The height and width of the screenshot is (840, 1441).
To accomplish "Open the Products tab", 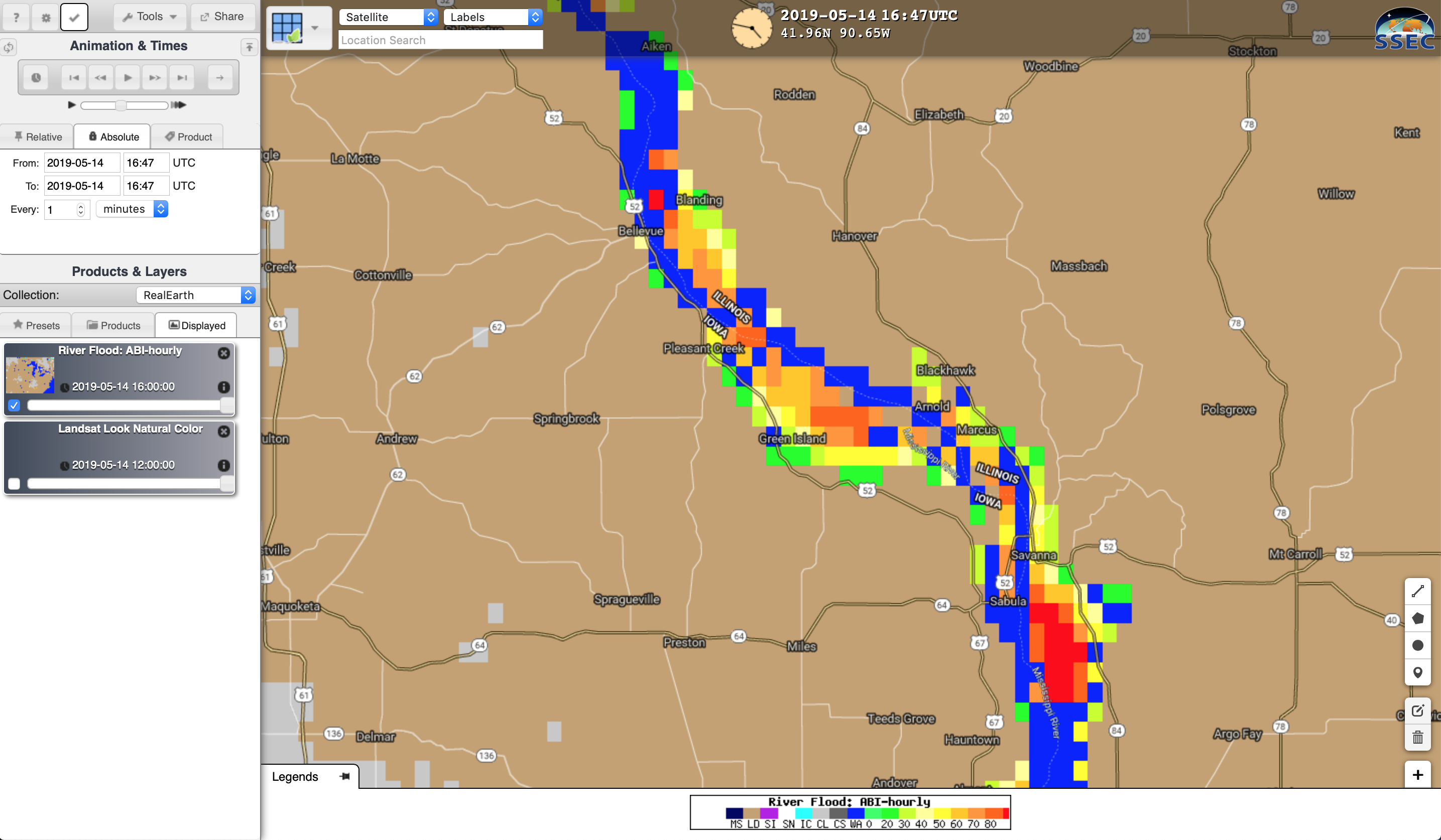I will 113,325.
